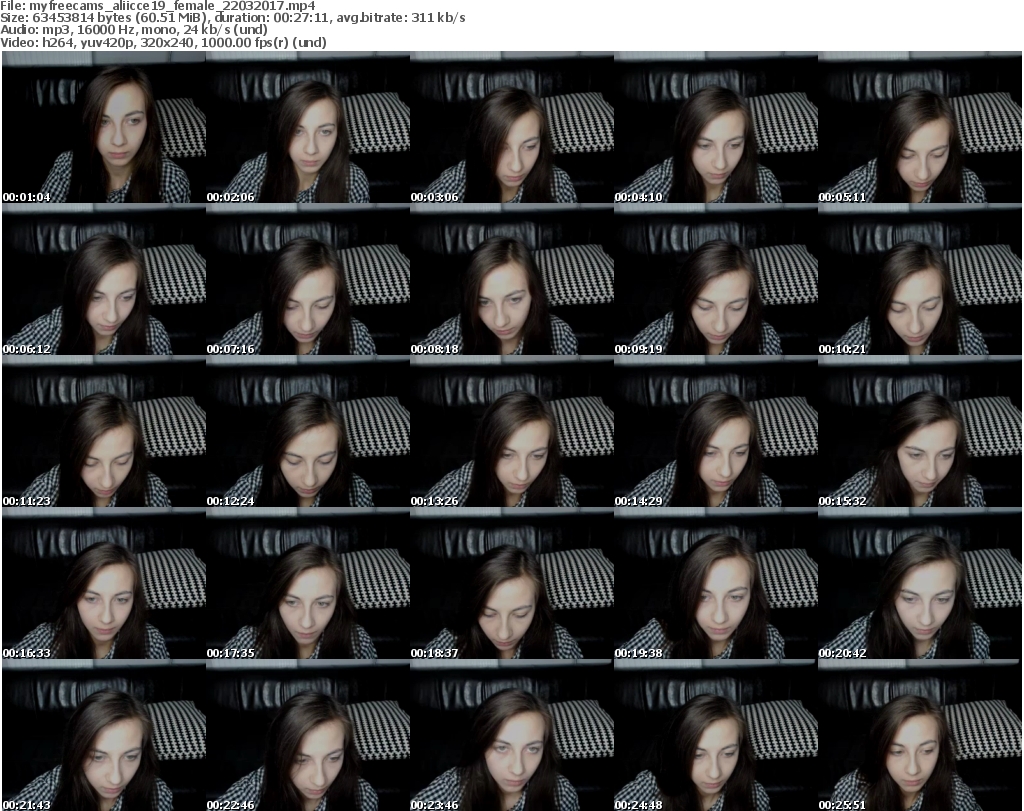
Task: Select the thumbnail frame stamped 00:09:19
Action: click(716, 279)
